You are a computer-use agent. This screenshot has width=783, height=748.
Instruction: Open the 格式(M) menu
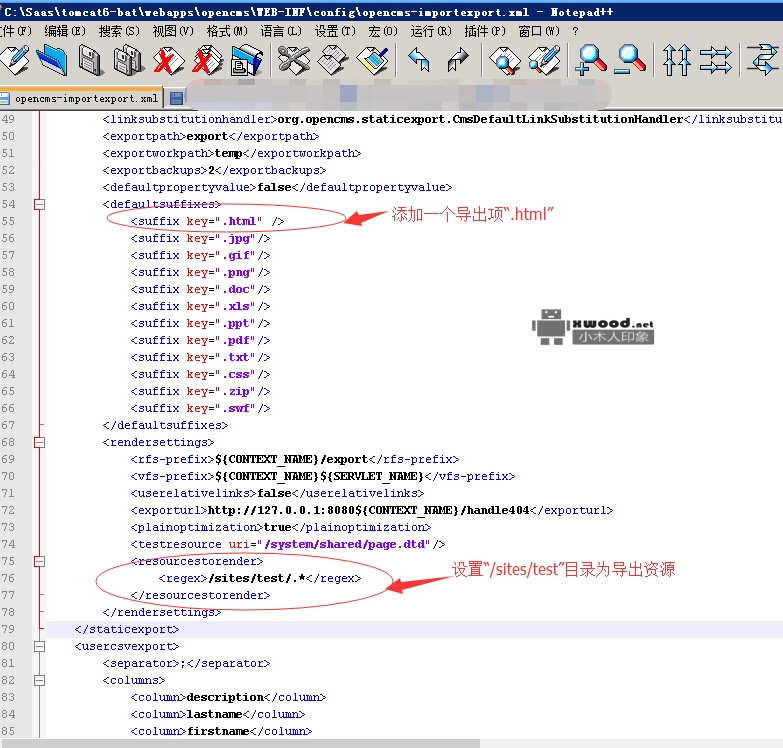(x=227, y=31)
